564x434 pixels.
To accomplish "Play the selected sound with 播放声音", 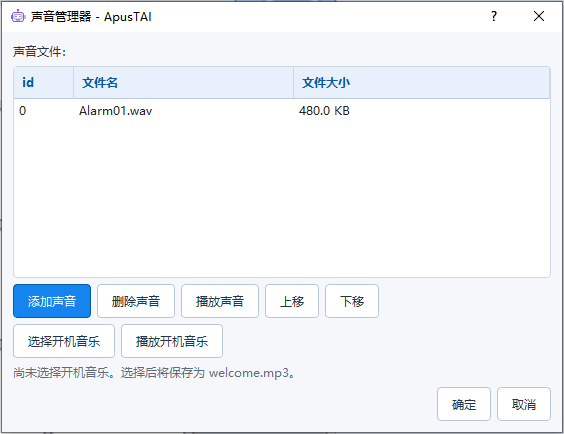I will point(220,301).
